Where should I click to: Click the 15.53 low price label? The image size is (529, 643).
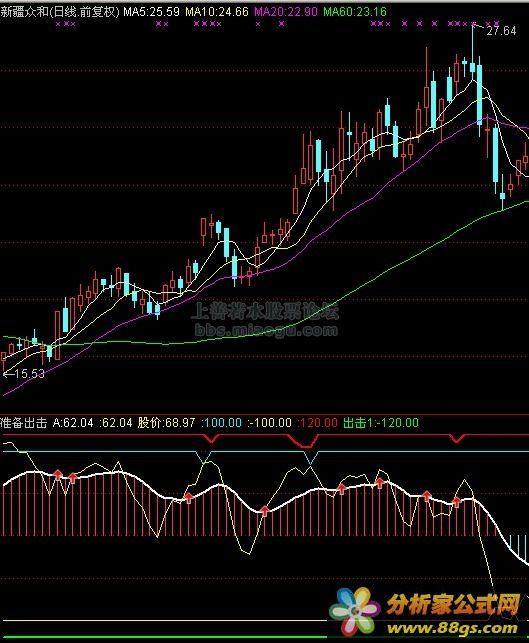(30, 374)
